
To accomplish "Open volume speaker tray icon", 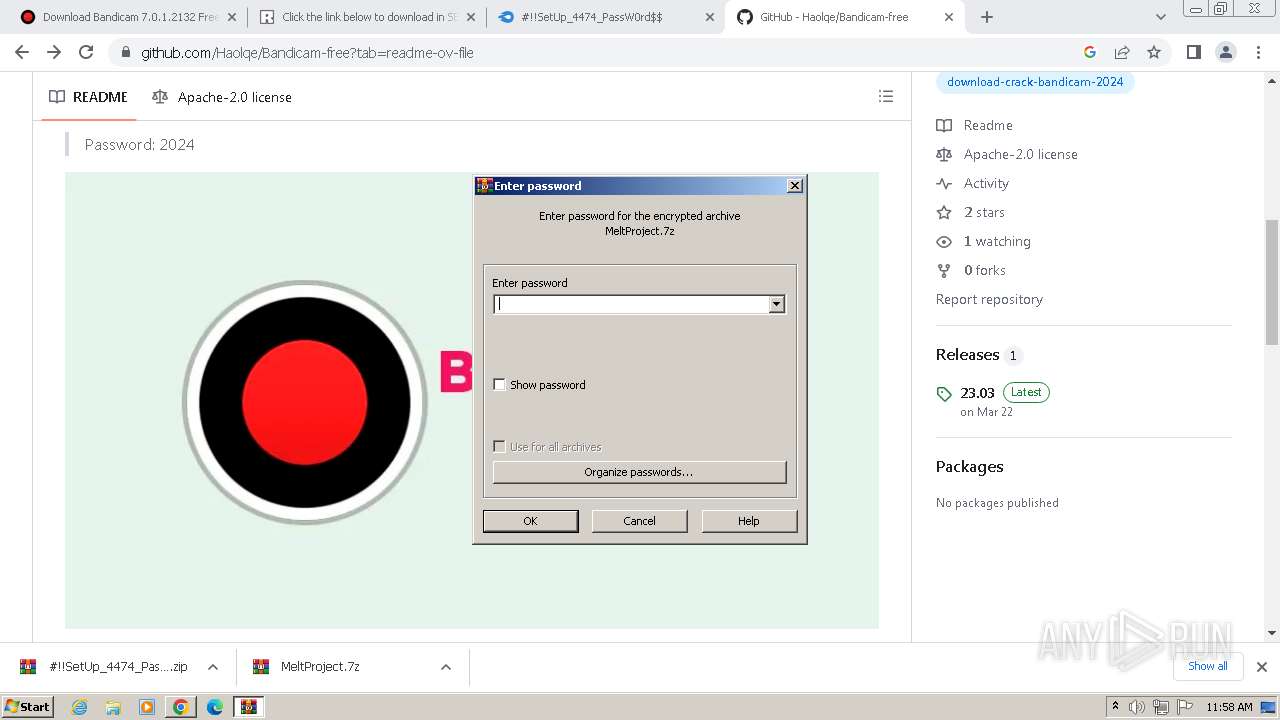I will (1137, 707).
